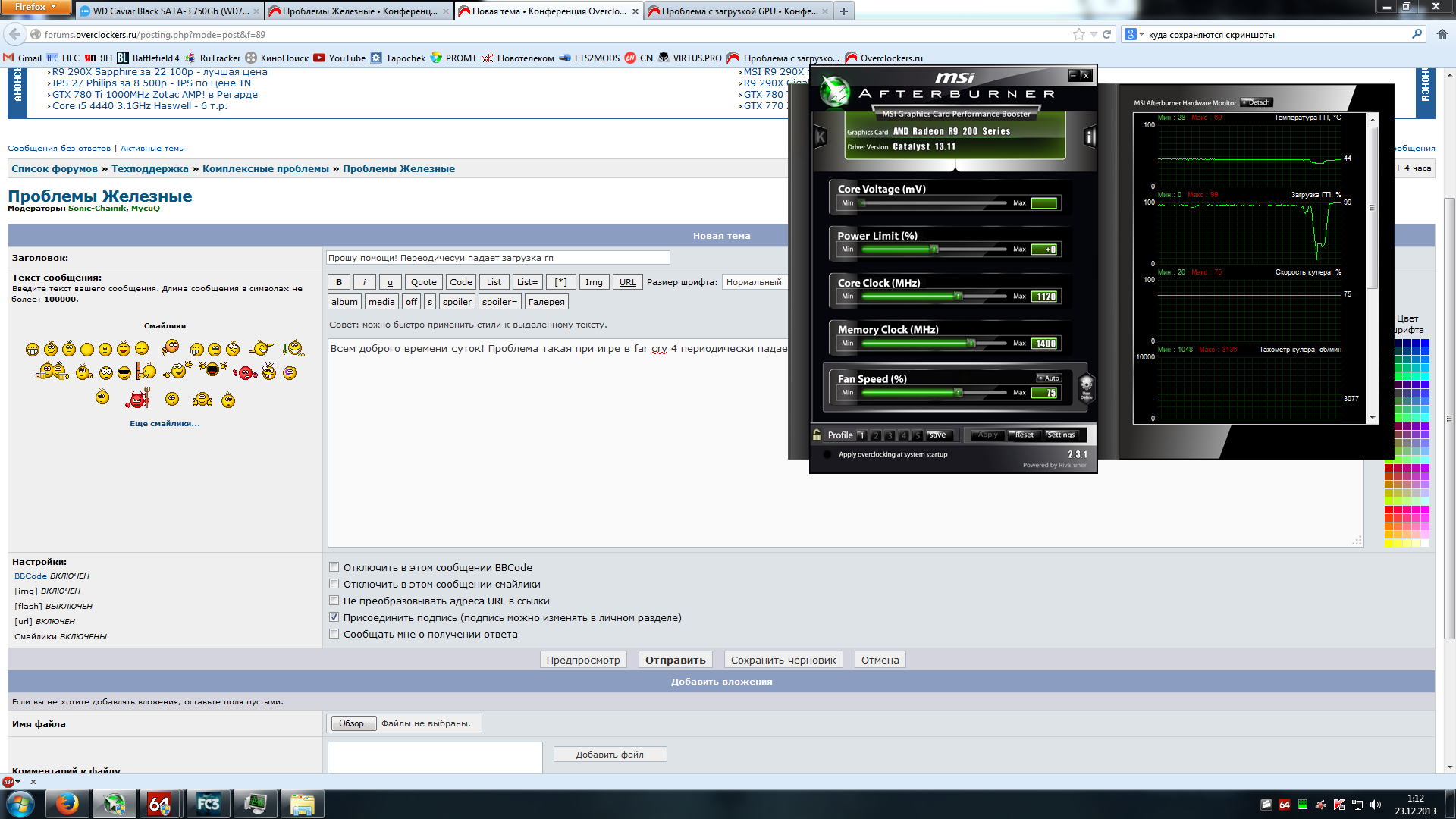Image resolution: width=1456 pixels, height=819 pixels.
Task: Toggle Auto fan speed in Afterburner
Action: click(x=1049, y=378)
